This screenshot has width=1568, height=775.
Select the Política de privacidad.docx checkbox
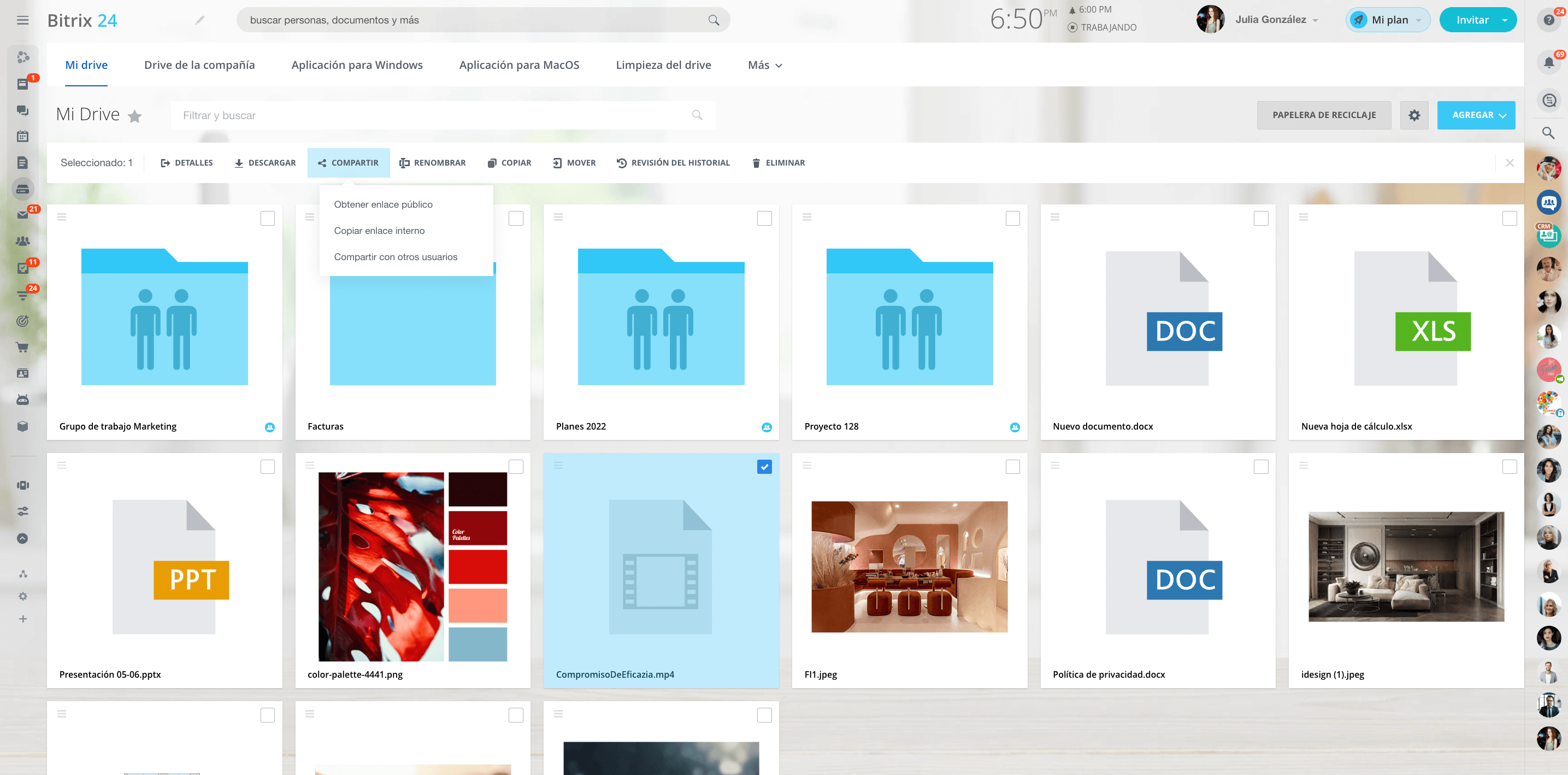click(1261, 466)
